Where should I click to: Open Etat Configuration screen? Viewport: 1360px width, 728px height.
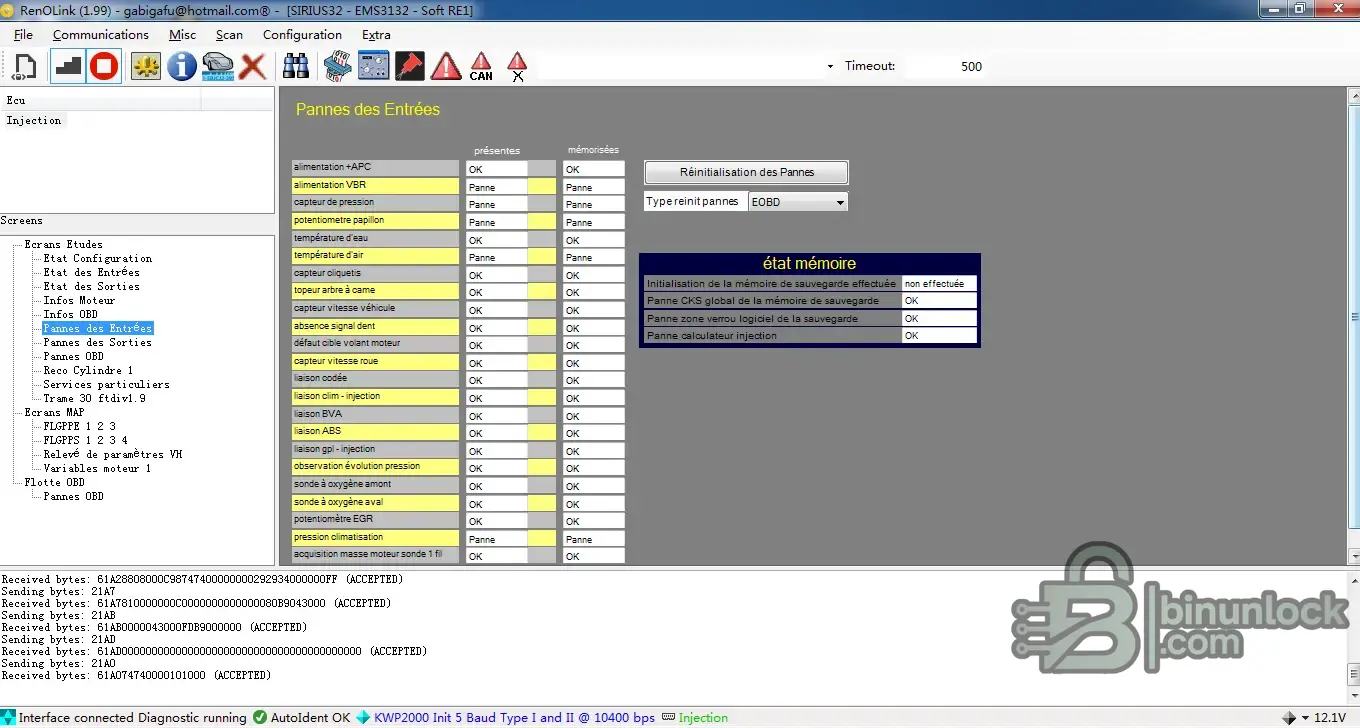coord(98,258)
